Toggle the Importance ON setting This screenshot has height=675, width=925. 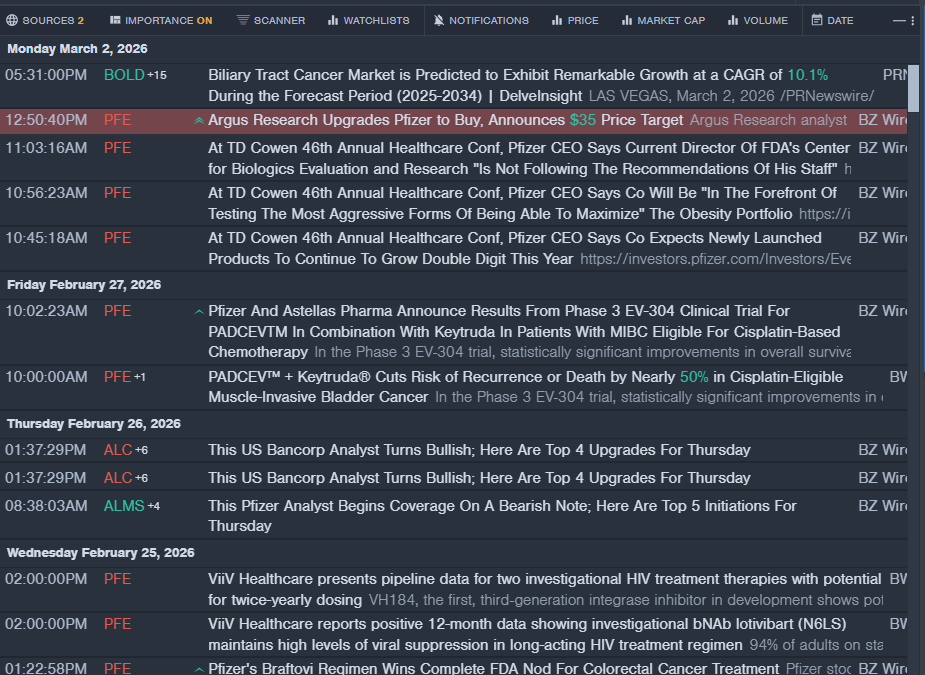coord(160,21)
